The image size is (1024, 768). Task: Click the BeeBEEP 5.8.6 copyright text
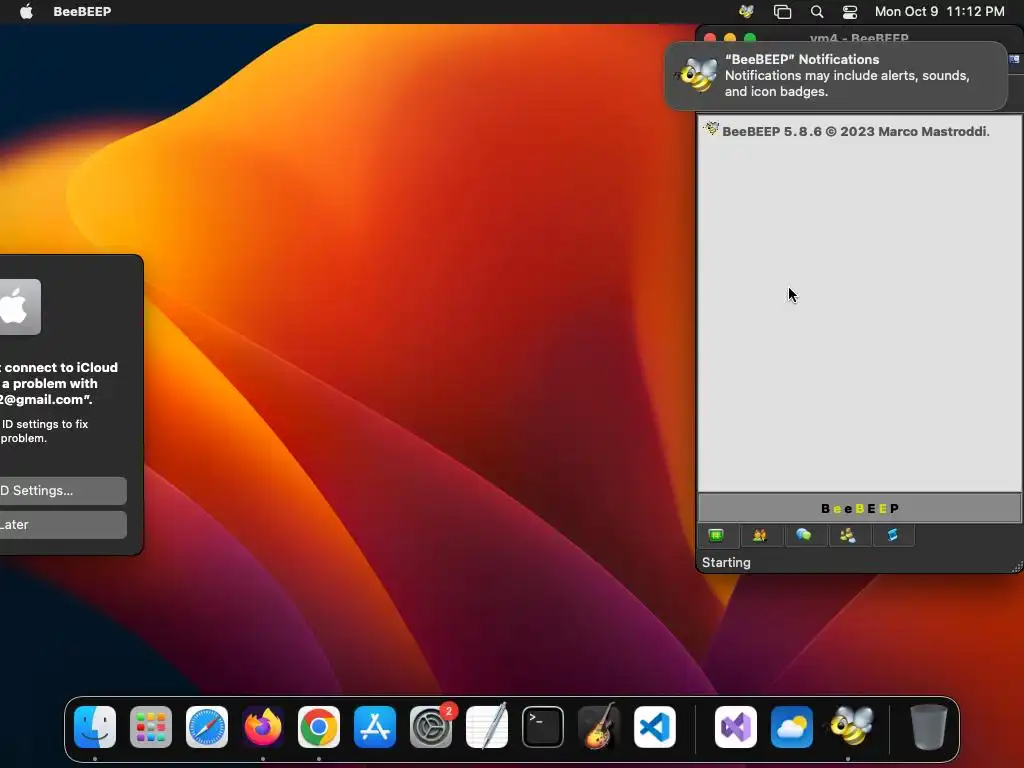click(x=856, y=131)
